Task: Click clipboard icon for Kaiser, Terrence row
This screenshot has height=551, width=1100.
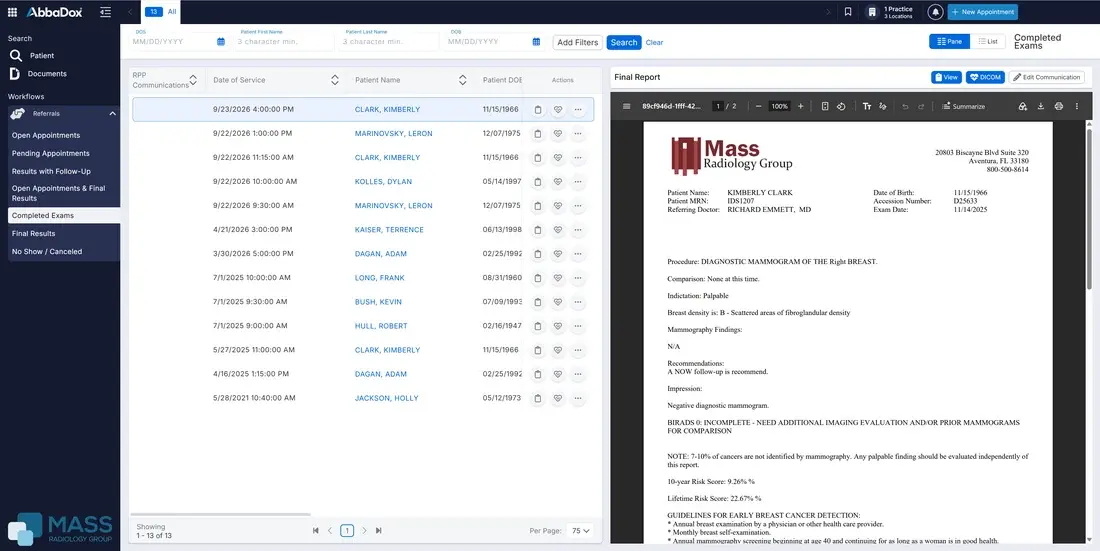Action: (538, 230)
